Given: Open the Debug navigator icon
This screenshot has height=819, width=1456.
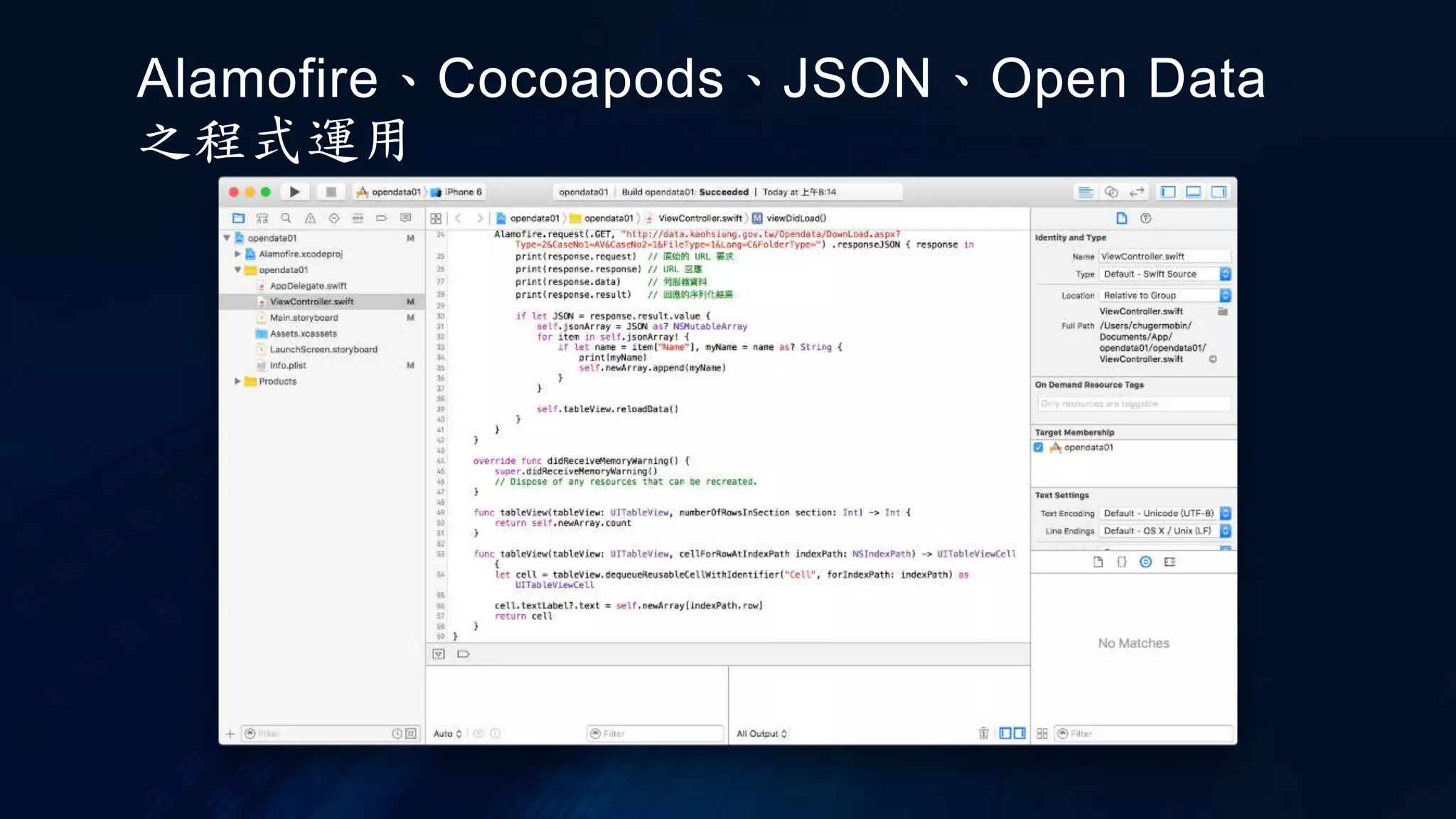Looking at the screenshot, I should click(358, 218).
